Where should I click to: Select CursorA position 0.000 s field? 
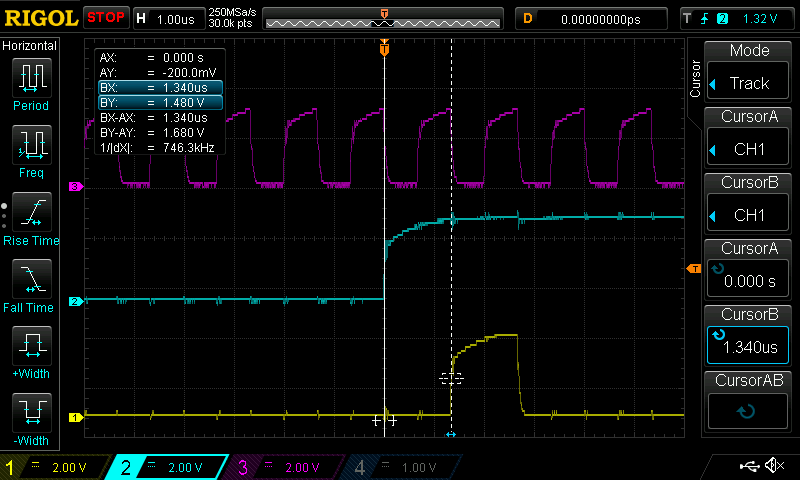click(748, 278)
